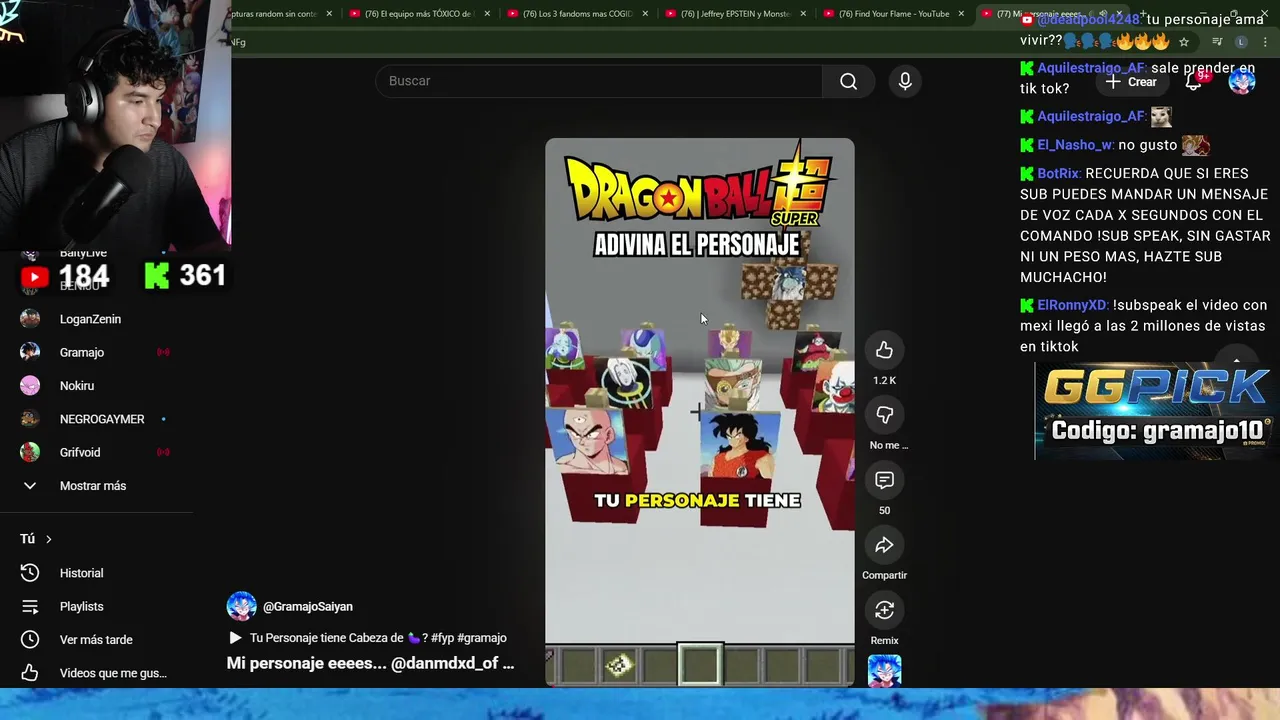Bookmark the page with the star icon
This screenshot has width=1280, height=720.
click(1184, 42)
